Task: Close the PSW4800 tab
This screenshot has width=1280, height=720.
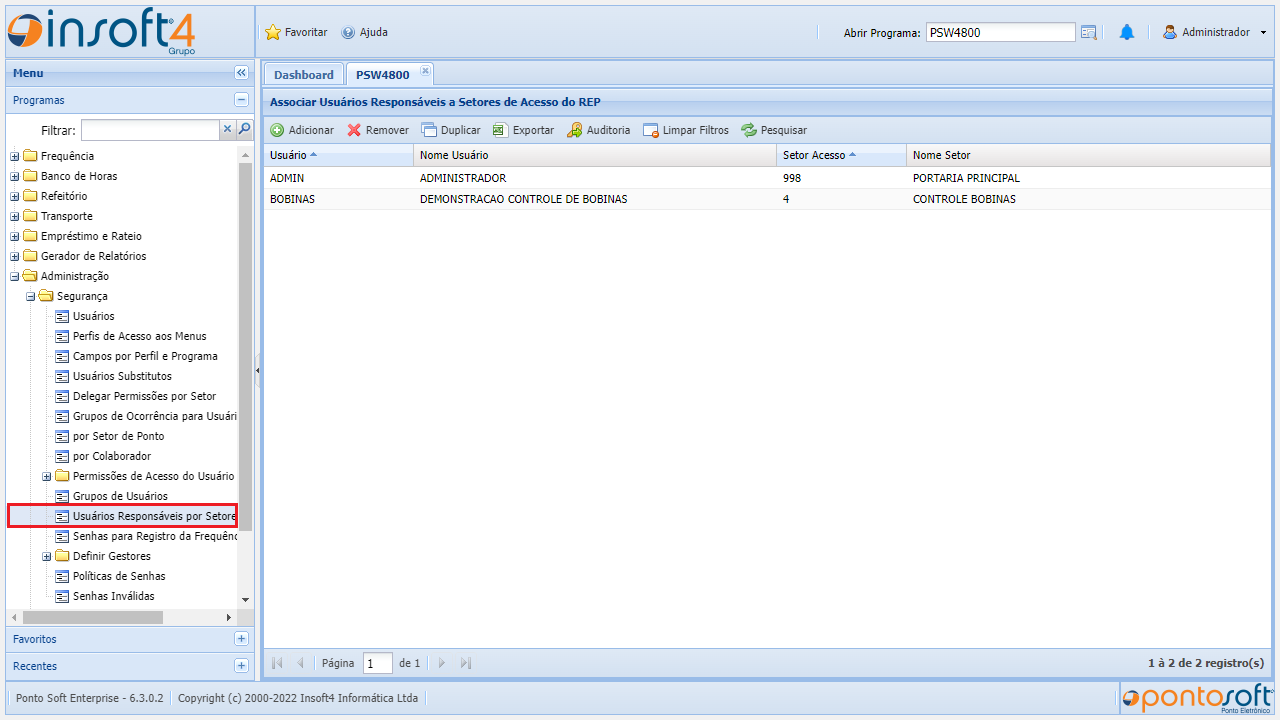Action: pos(425,70)
